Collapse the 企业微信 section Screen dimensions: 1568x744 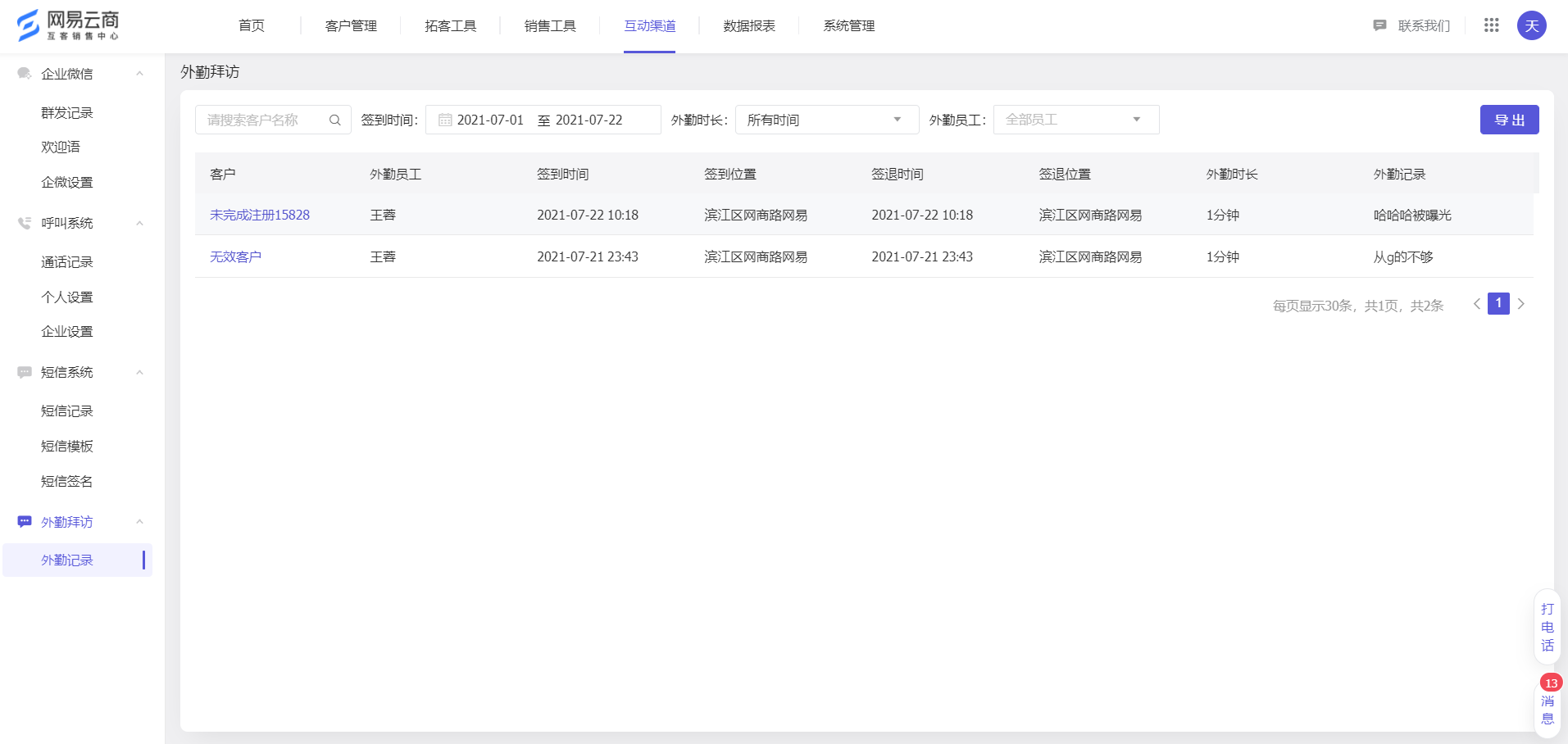point(140,74)
